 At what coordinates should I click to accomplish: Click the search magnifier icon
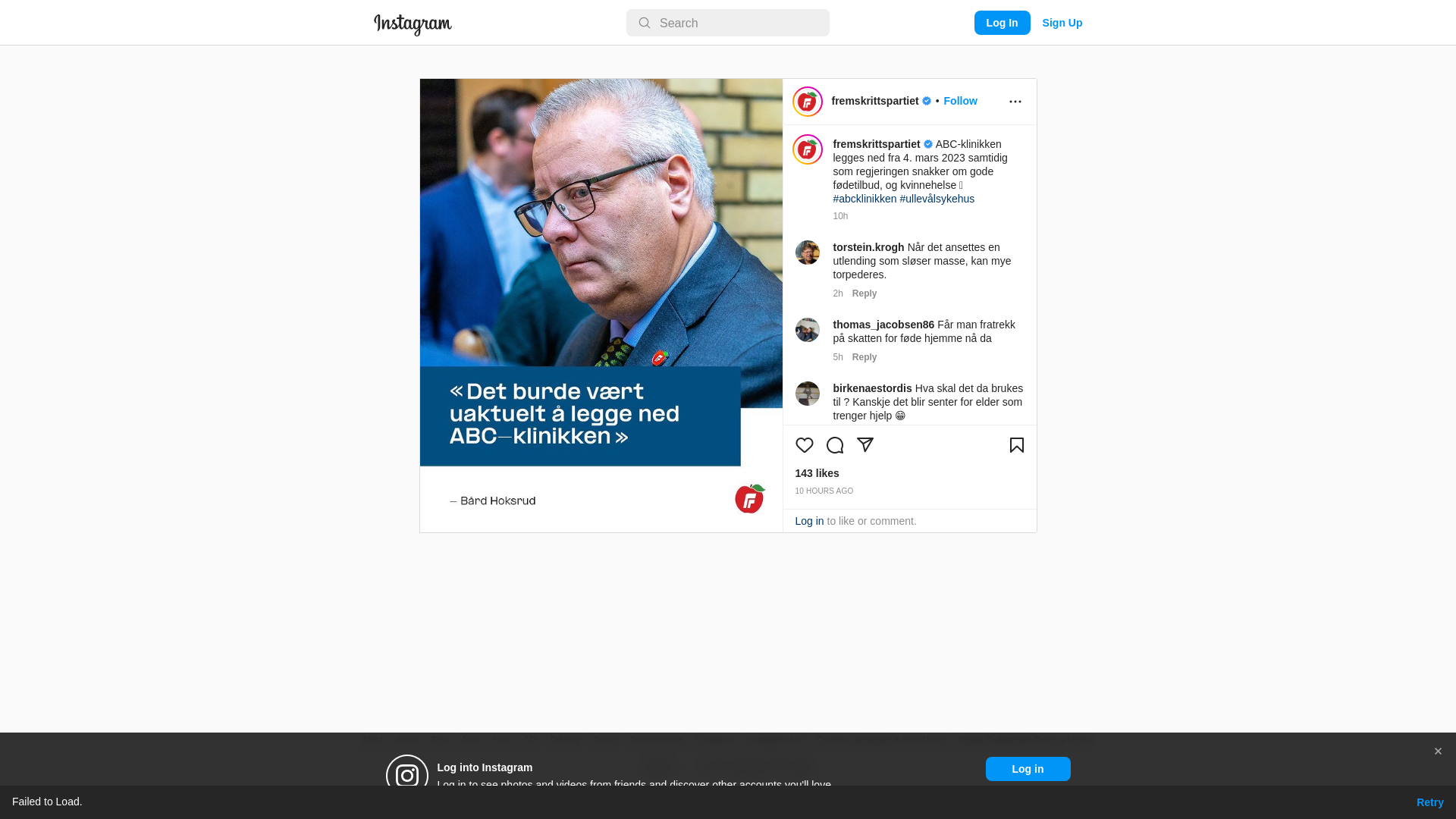[645, 24]
